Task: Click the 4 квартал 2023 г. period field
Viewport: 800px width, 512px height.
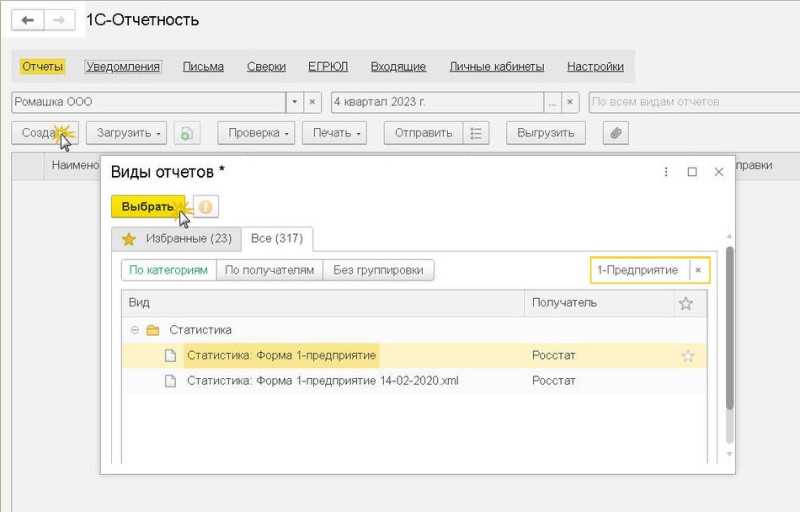Action: [x=437, y=102]
